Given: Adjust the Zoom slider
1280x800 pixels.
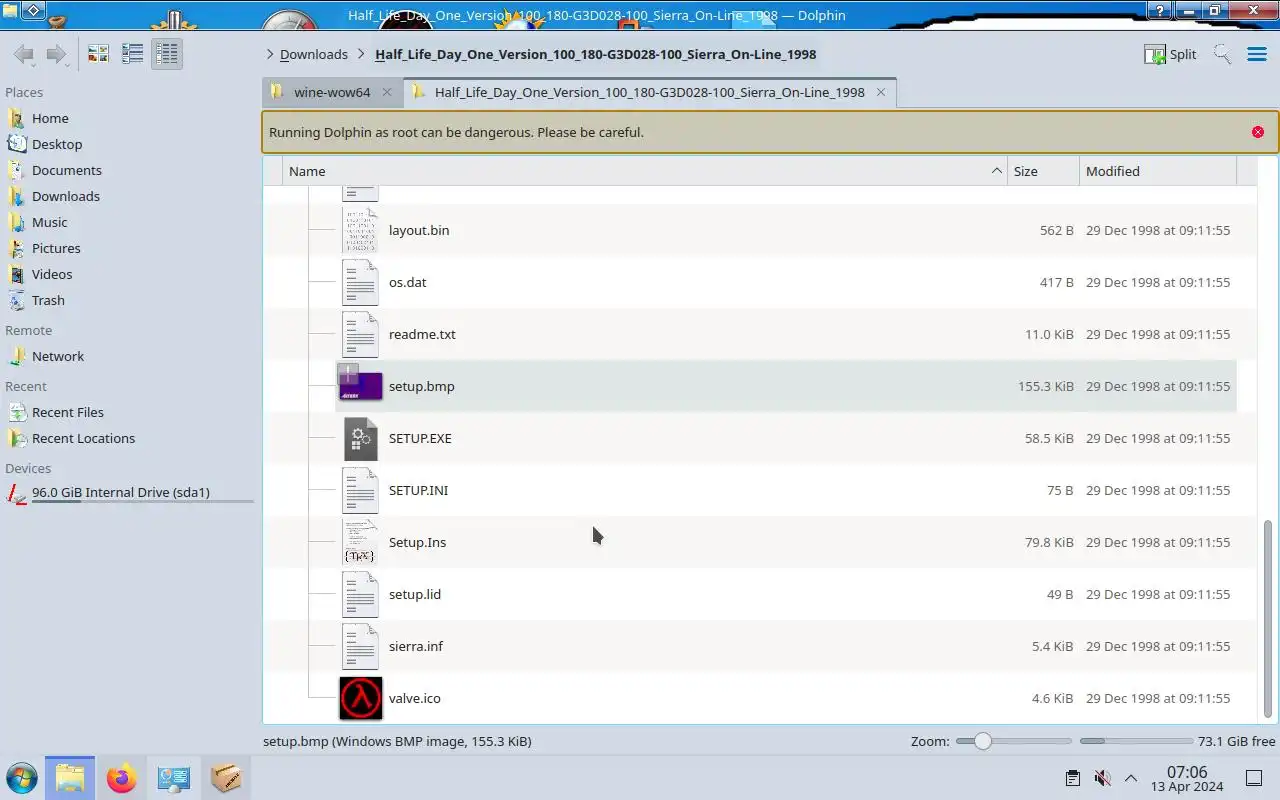Looking at the screenshot, I should 1013,741.
